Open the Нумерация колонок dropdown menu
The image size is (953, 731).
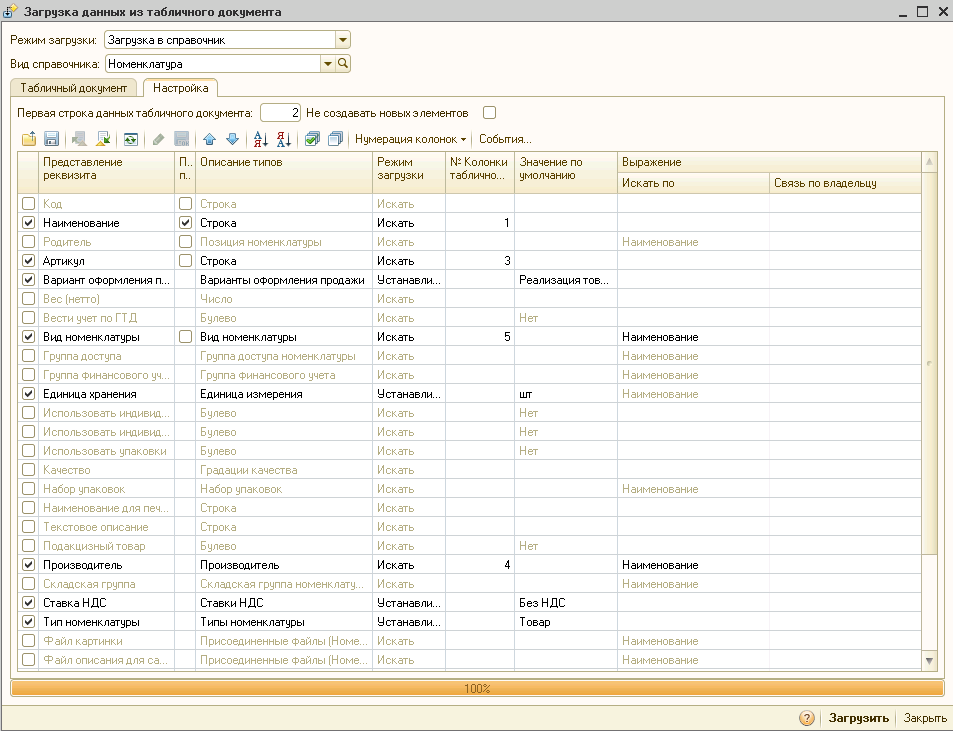[x=411, y=139]
